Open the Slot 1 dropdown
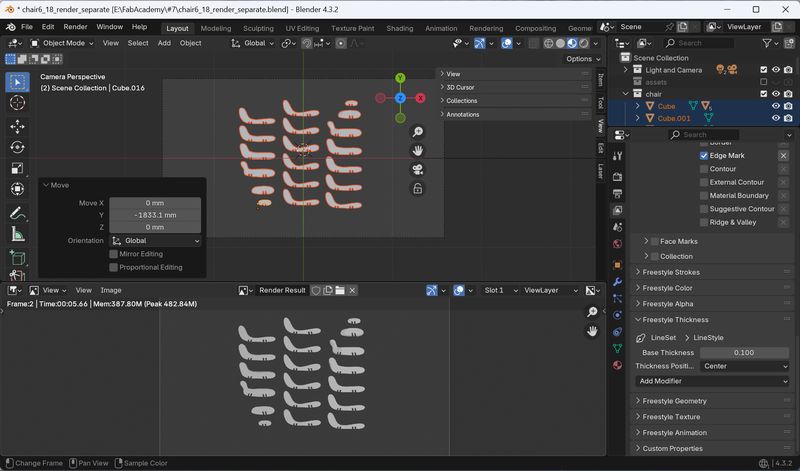The image size is (800, 471). pos(501,290)
